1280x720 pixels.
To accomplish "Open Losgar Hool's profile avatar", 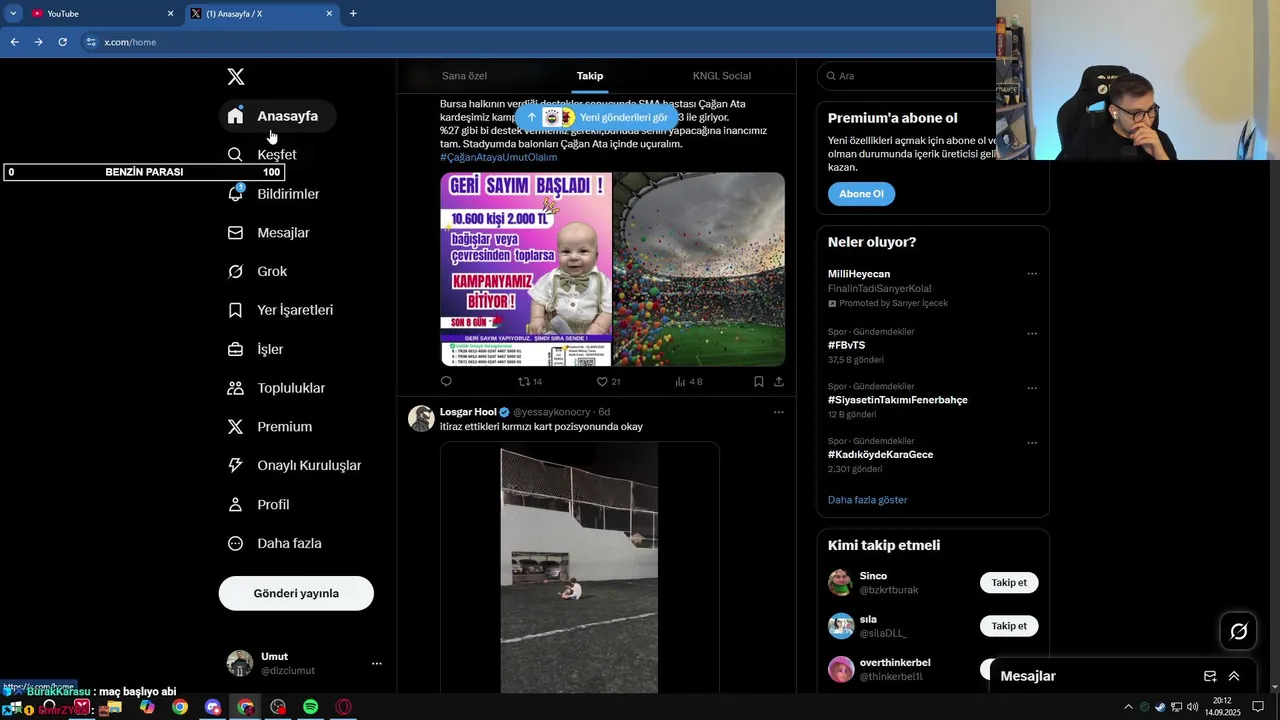I will click(421, 418).
